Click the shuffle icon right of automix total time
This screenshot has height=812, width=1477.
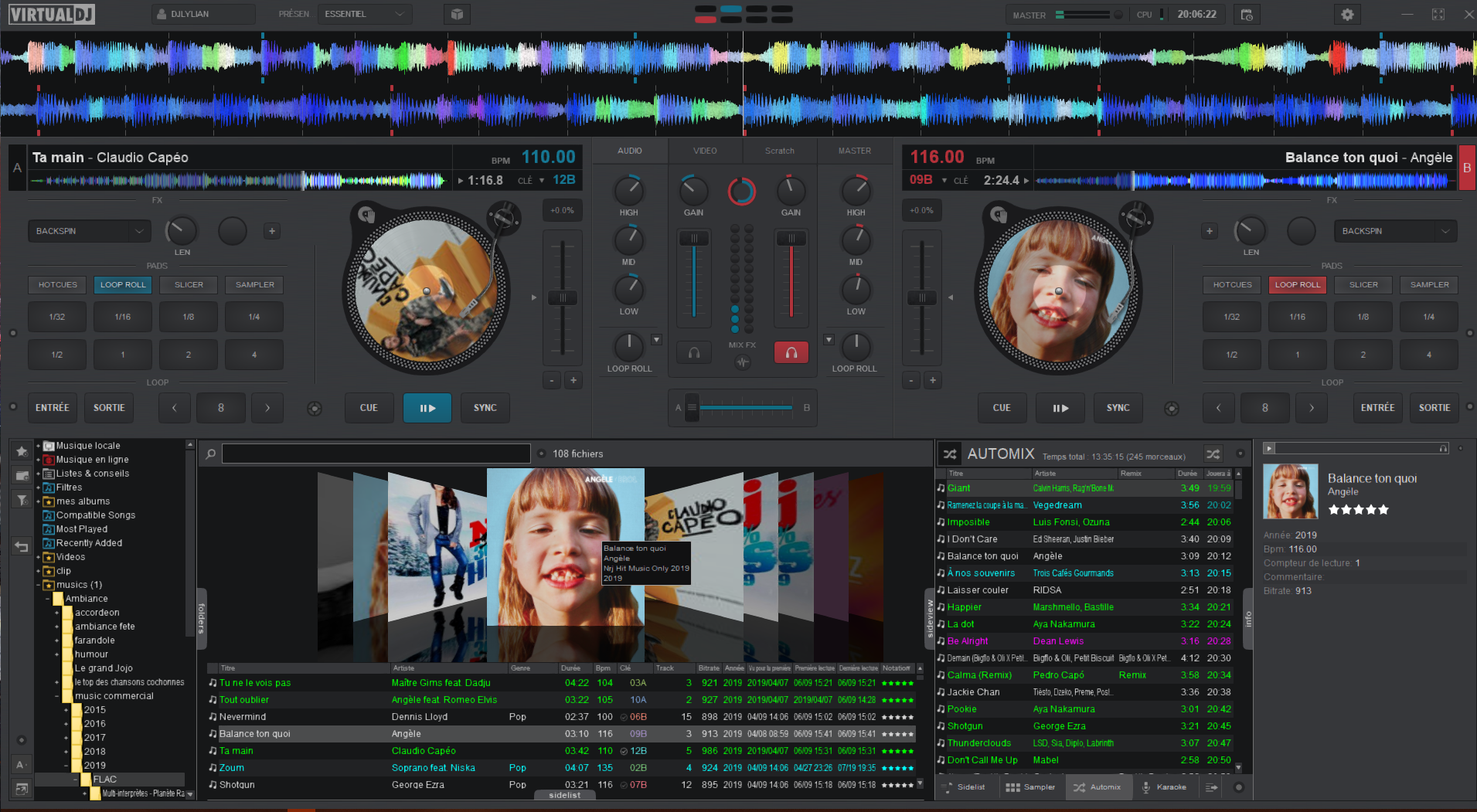click(x=1213, y=454)
